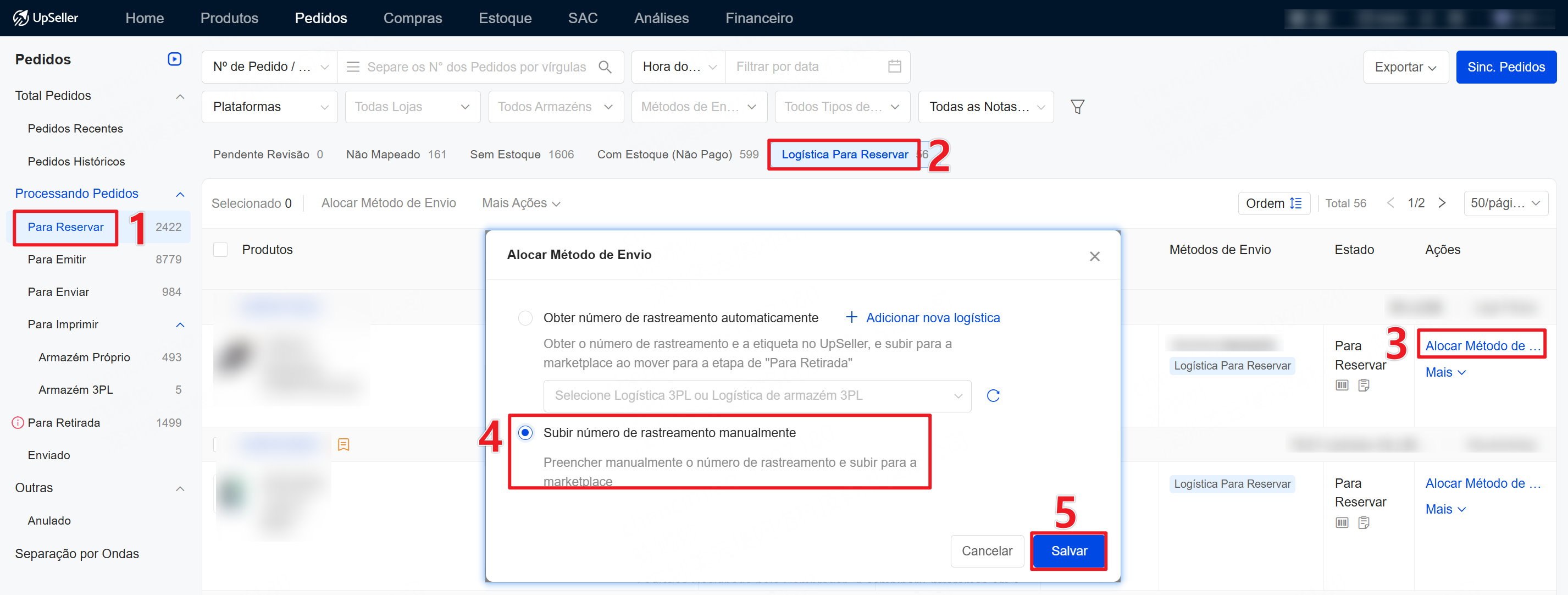Select 'Subir número de rastreamento manualmente' radio
Viewport: 1568px width, 595px height.
click(x=525, y=433)
